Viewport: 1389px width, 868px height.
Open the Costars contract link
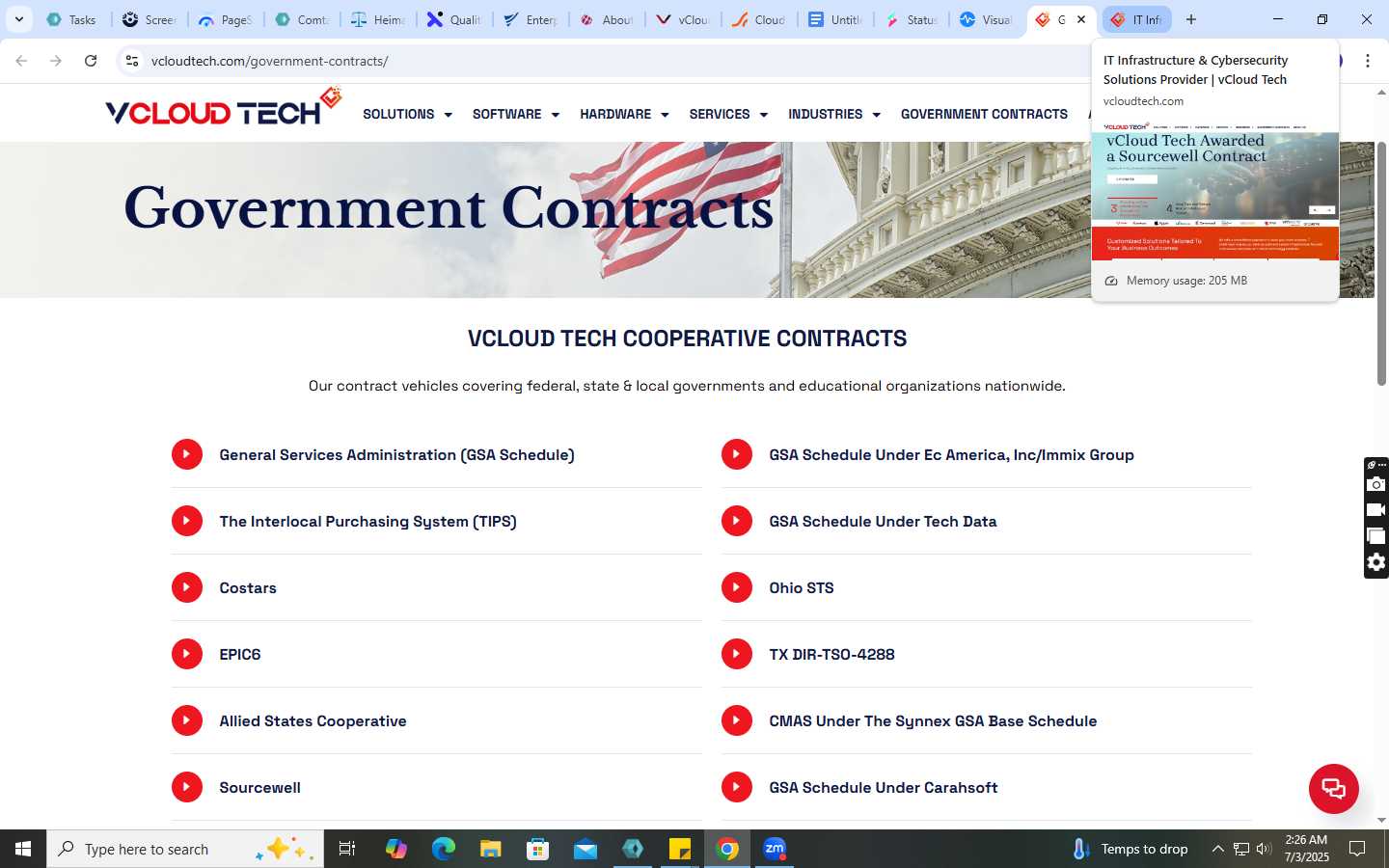(248, 587)
